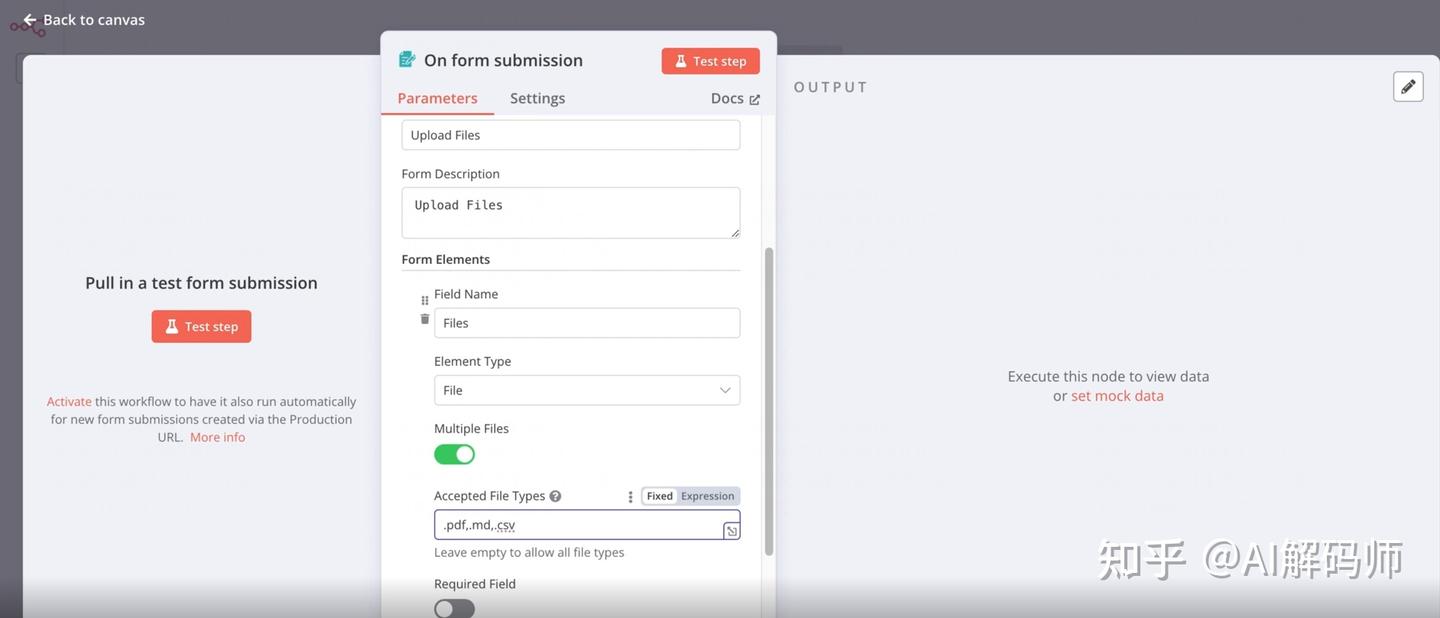
Task: Click the 'Form Elements' section heading
Action: 446,259
